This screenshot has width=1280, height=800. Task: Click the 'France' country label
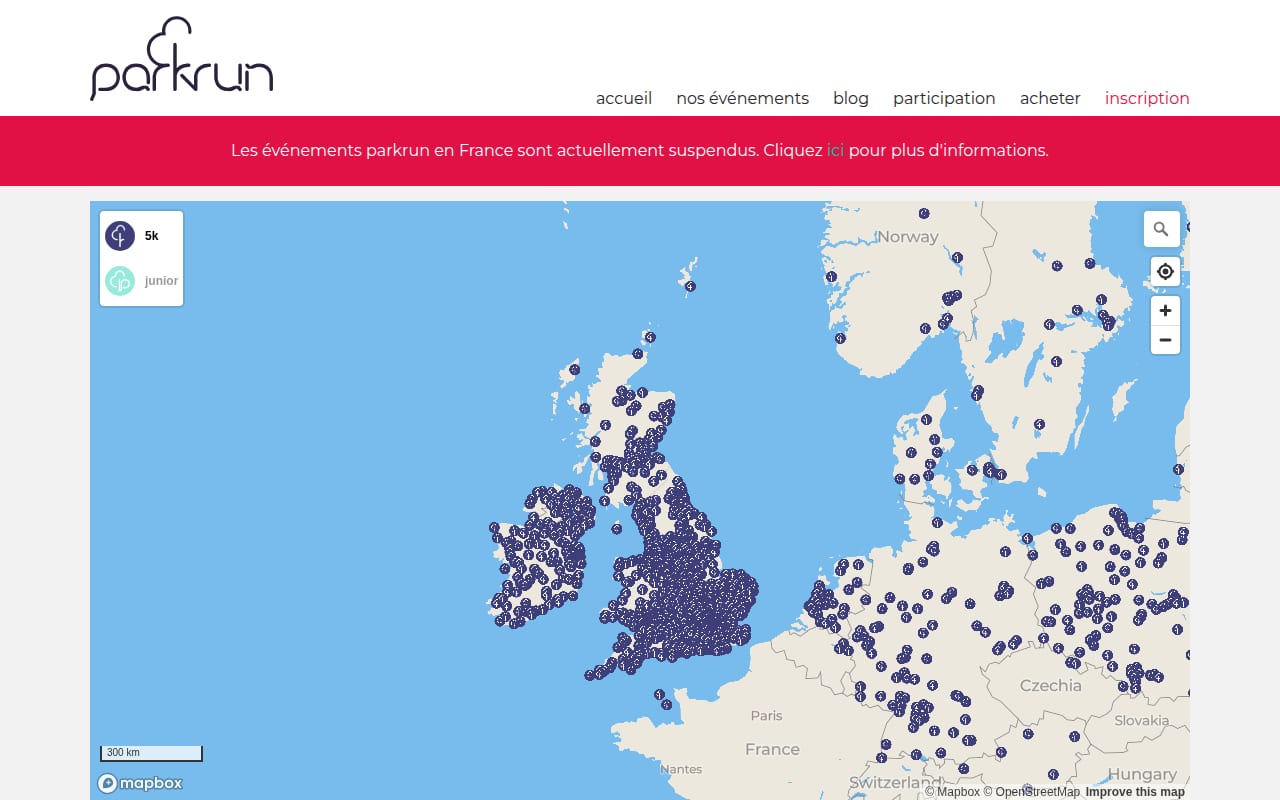coord(772,749)
